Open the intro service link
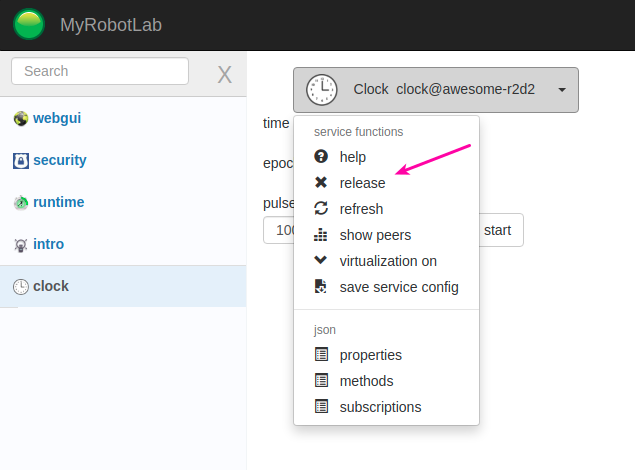The width and height of the screenshot is (635, 470). (x=49, y=244)
